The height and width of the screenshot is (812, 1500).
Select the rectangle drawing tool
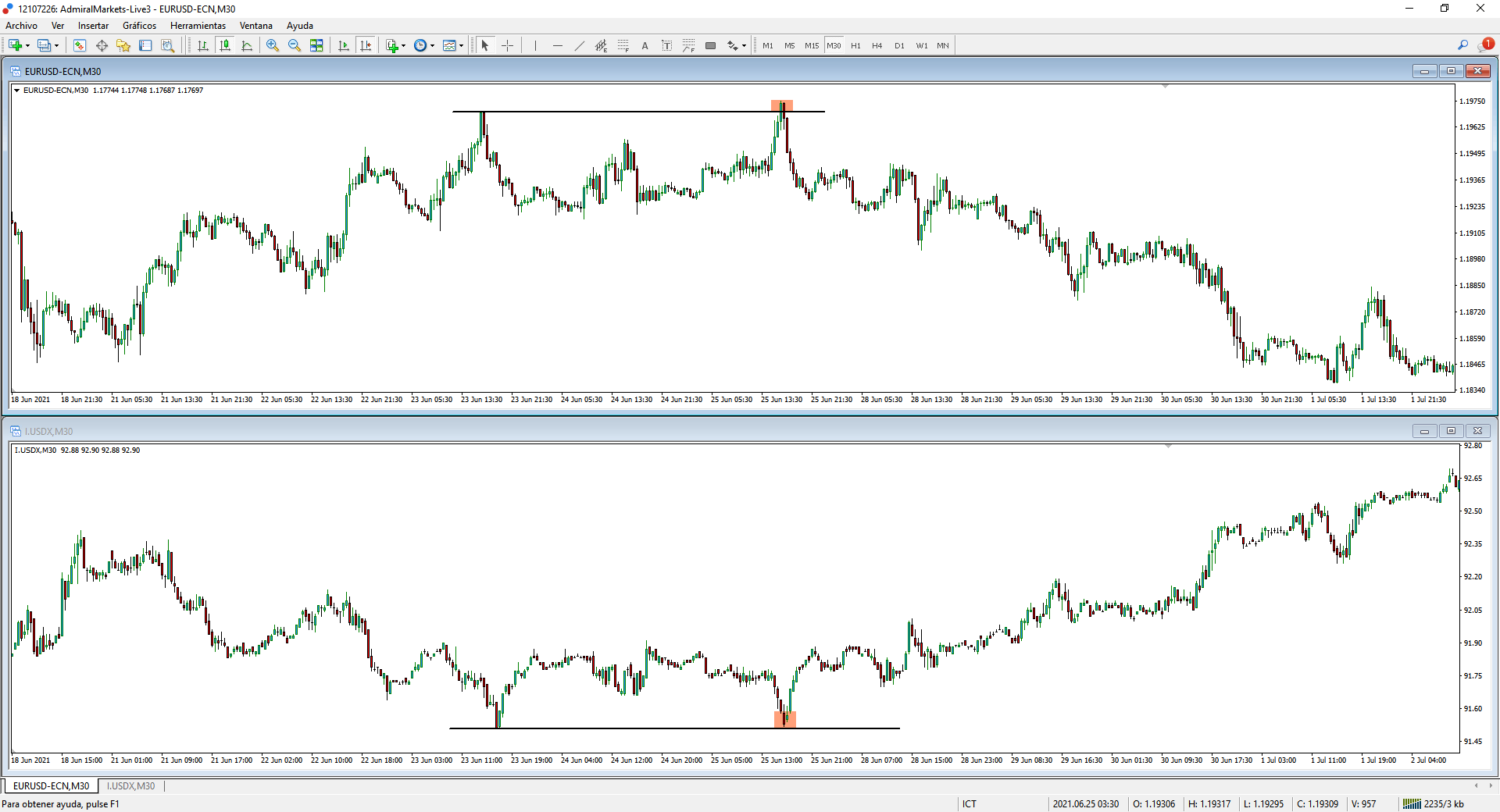pyautogui.click(x=710, y=45)
